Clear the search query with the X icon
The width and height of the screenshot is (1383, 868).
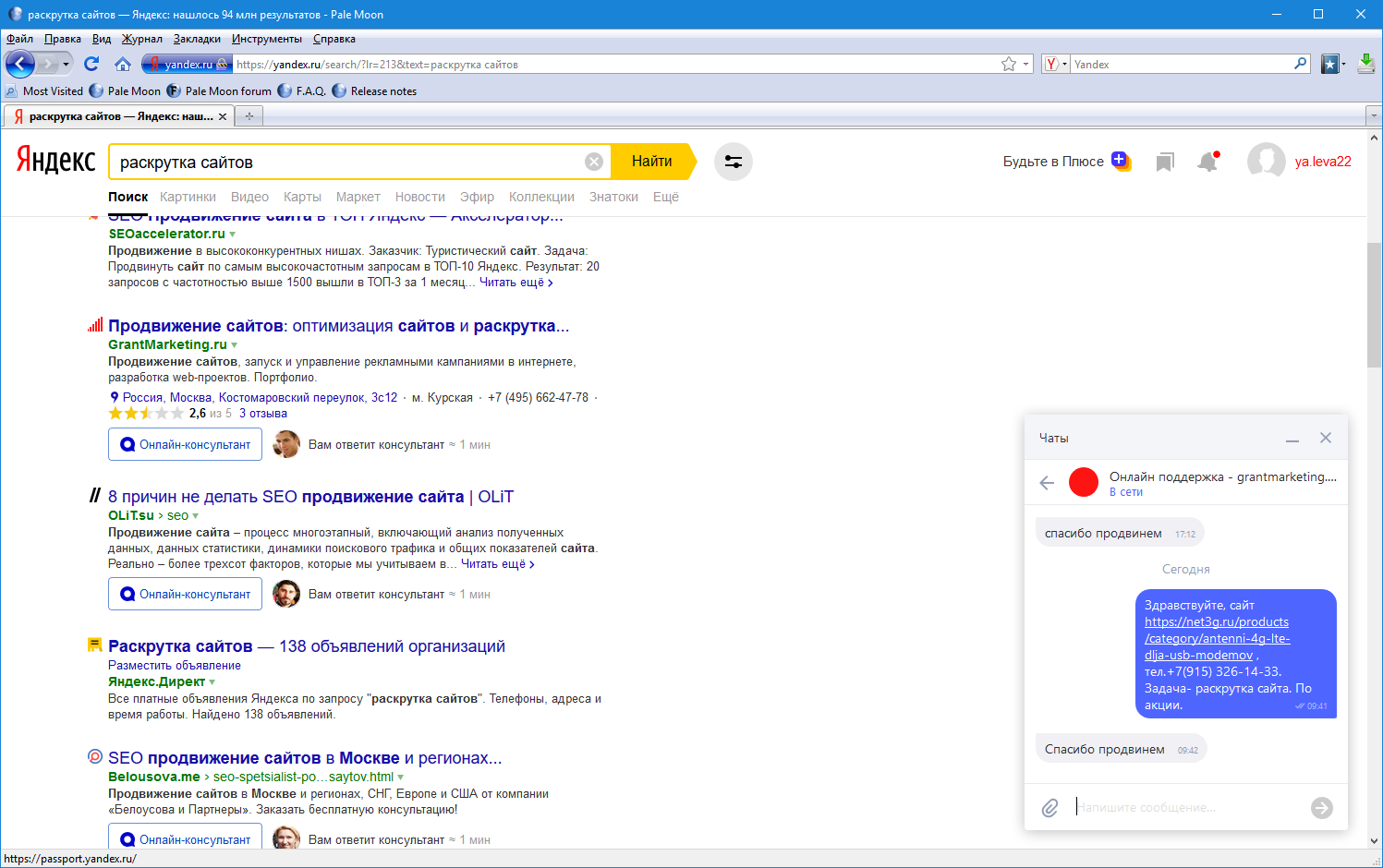click(x=594, y=162)
